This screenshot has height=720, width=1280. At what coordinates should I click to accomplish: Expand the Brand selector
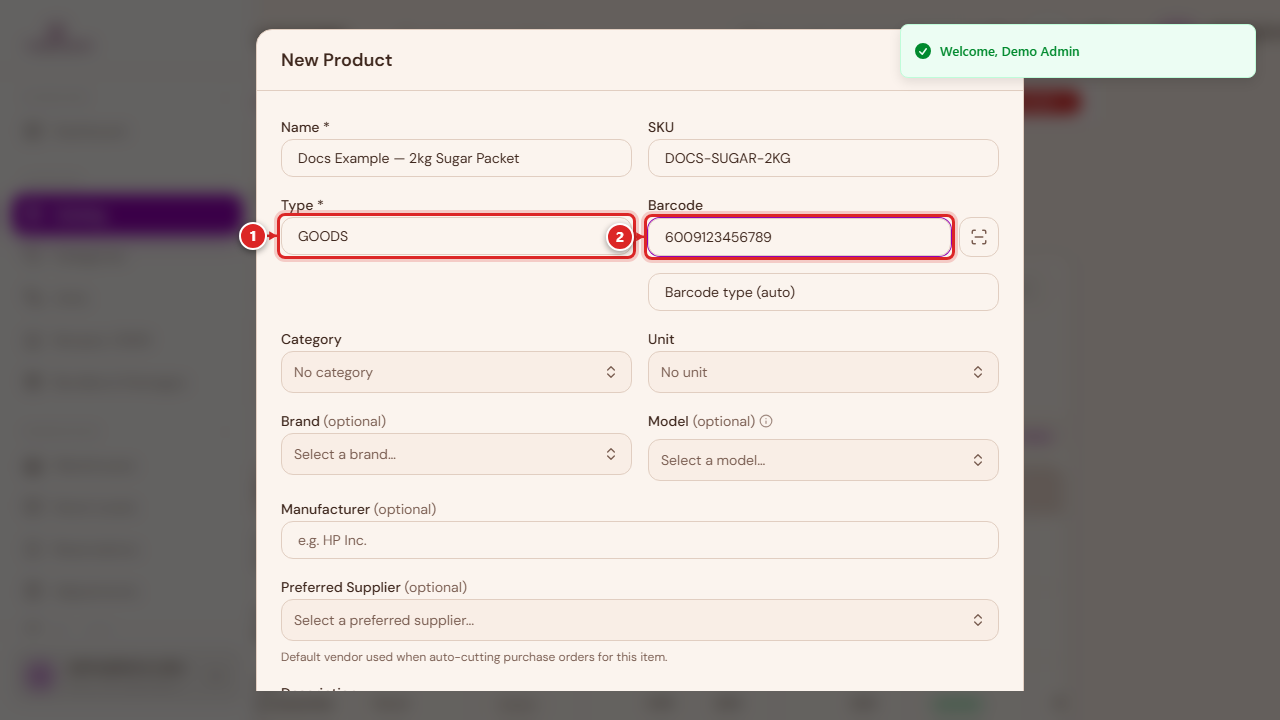coord(456,454)
